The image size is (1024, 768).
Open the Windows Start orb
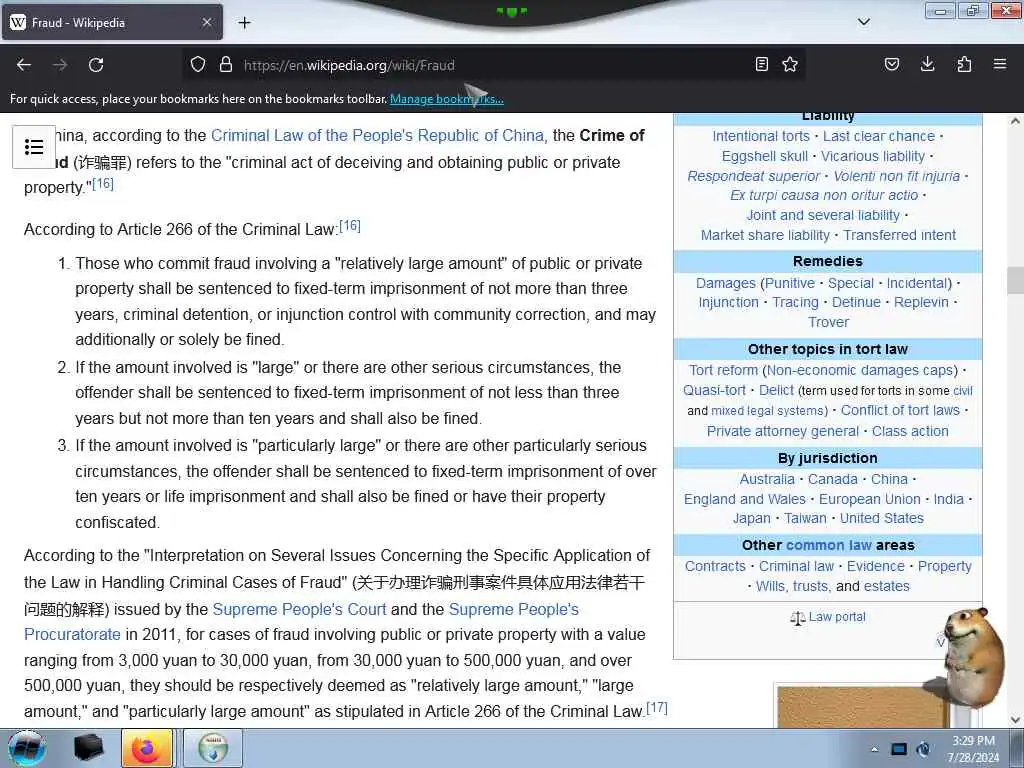click(27, 748)
